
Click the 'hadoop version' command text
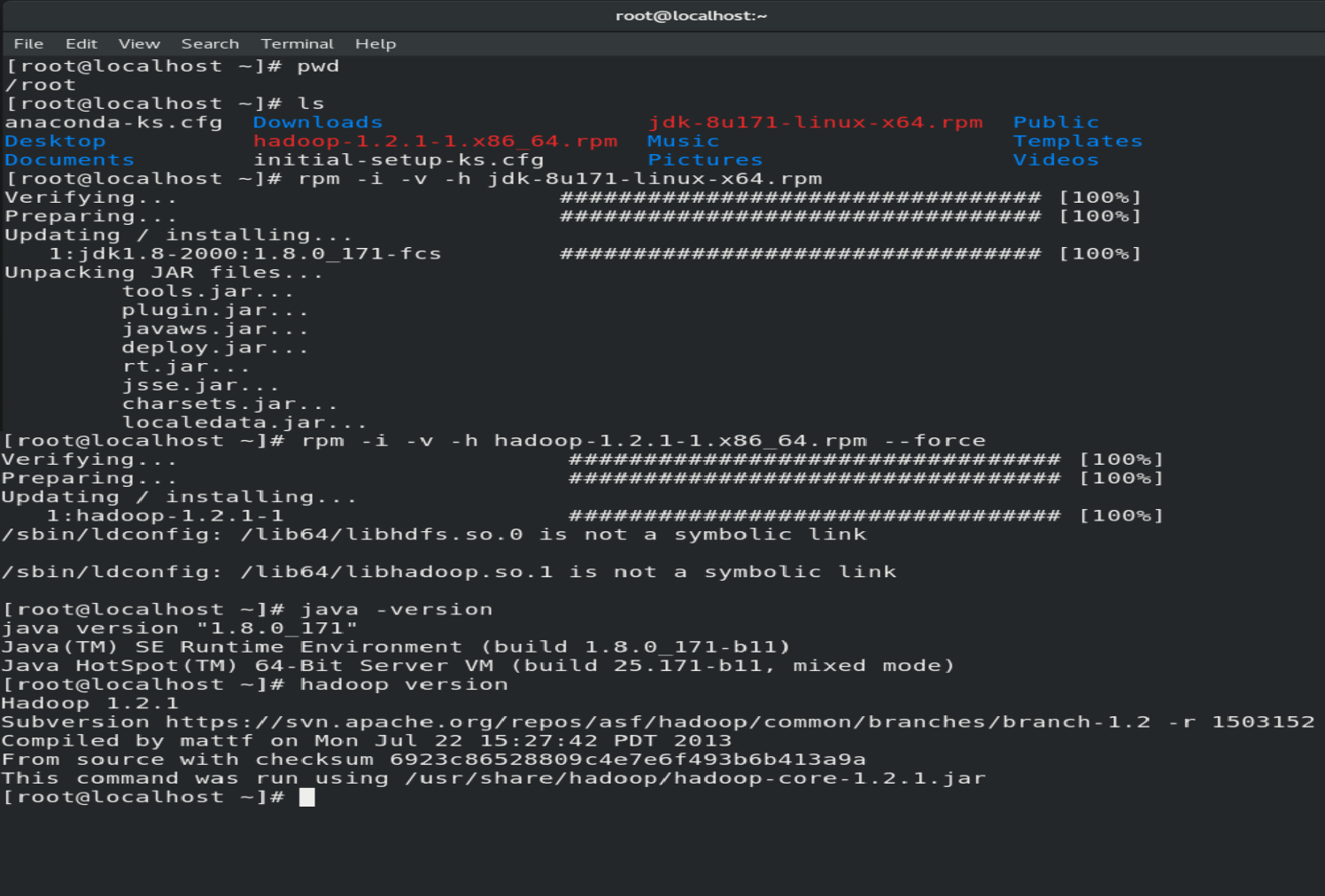click(x=404, y=684)
